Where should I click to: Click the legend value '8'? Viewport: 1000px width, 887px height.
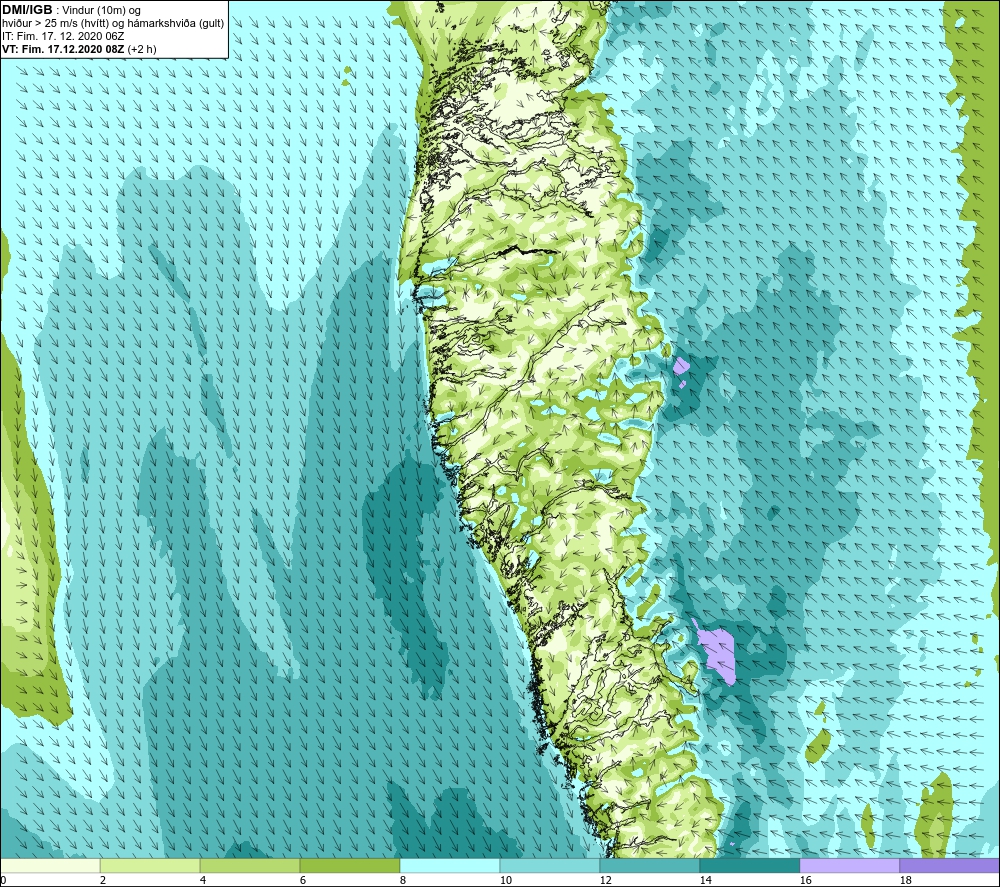(403, 880)
